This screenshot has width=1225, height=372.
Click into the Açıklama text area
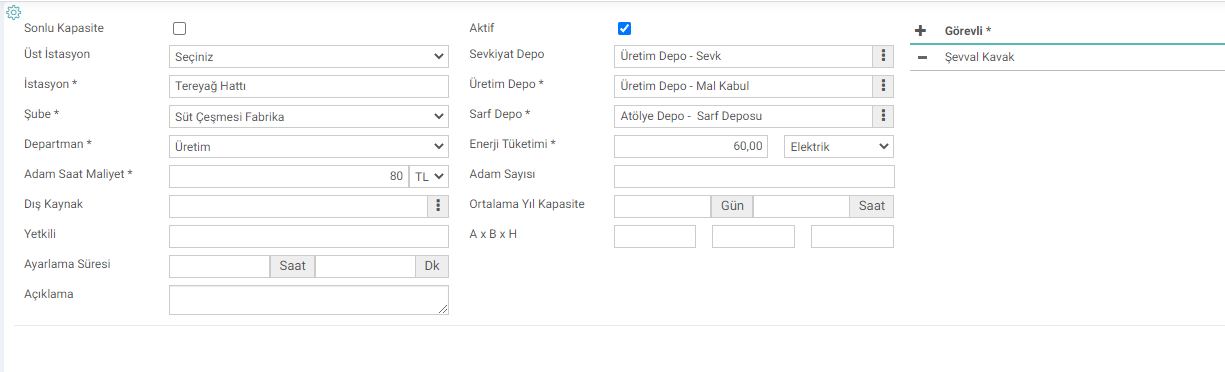click(309, 300)
